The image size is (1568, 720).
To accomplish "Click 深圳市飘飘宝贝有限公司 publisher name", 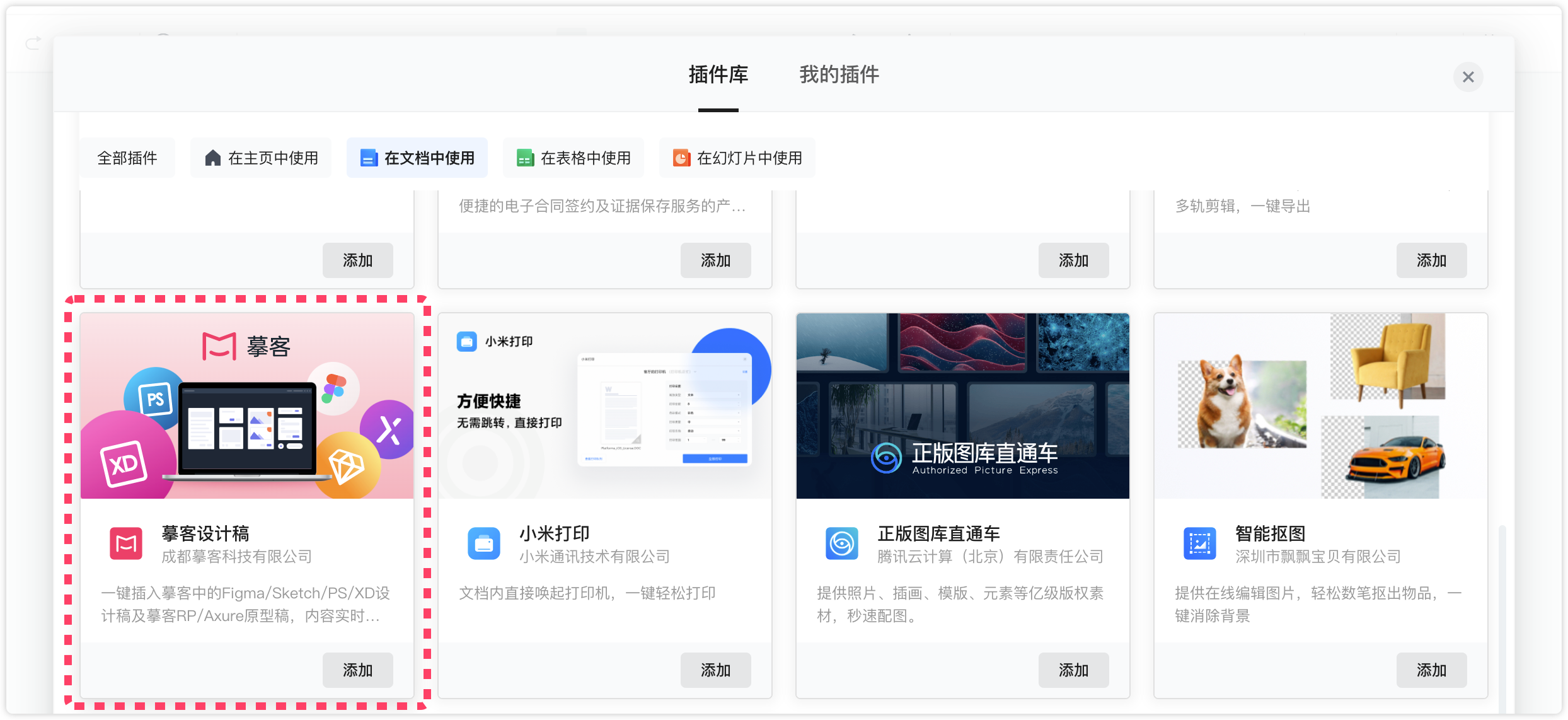I will pos(1318,556).
